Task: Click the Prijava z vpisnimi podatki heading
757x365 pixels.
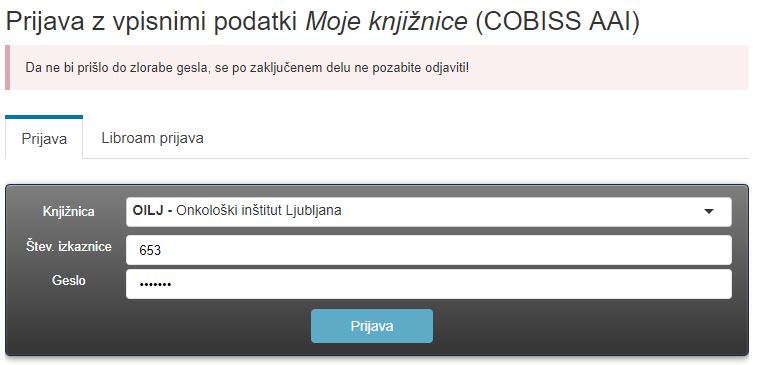Action: pos(152,22)
